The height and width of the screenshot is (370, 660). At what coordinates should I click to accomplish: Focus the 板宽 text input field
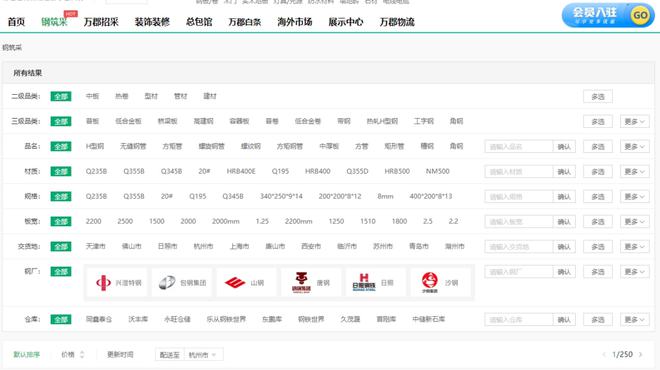coord(519,222)
